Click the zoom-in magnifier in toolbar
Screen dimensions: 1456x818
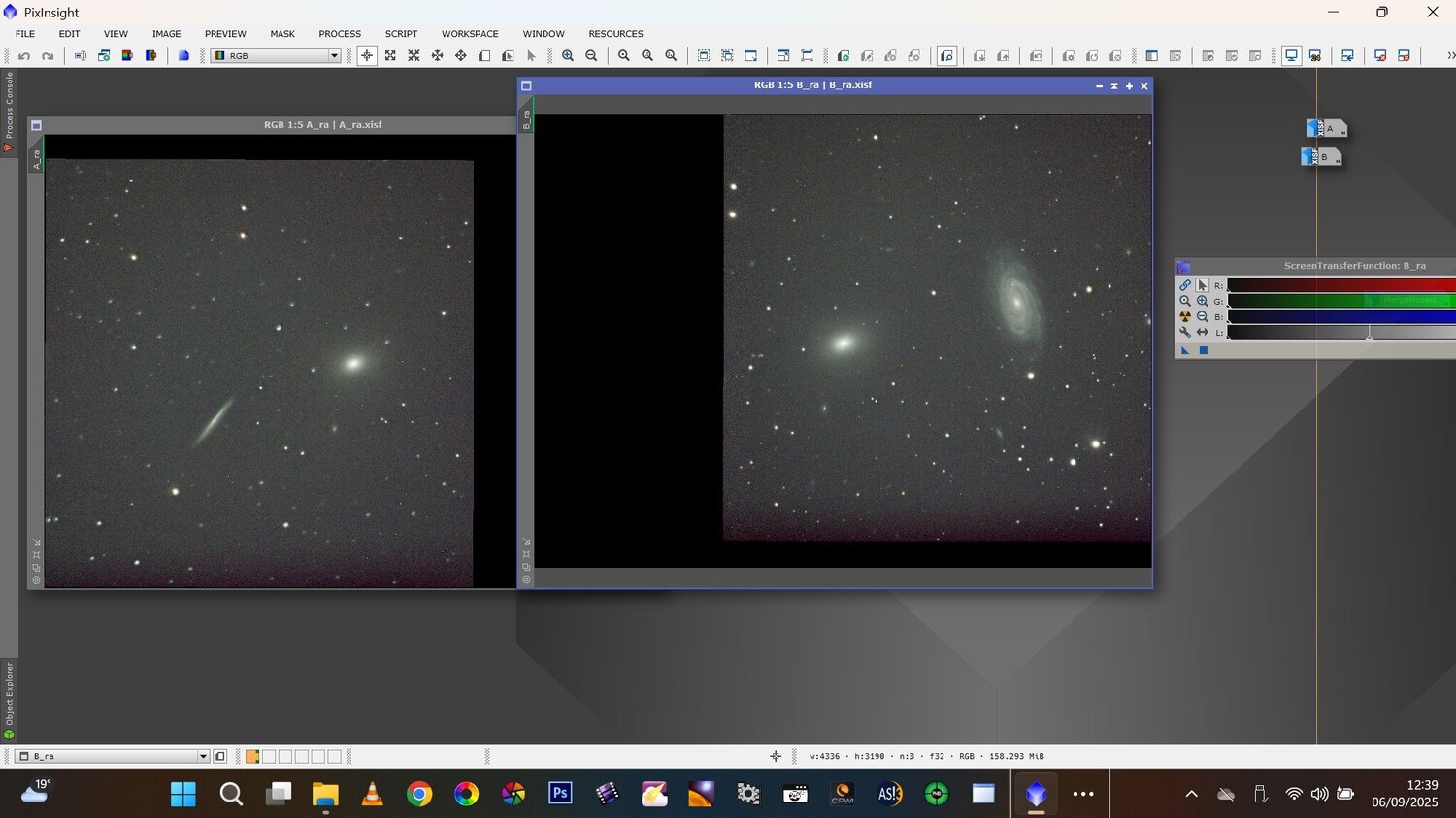[x=568, y=56]
